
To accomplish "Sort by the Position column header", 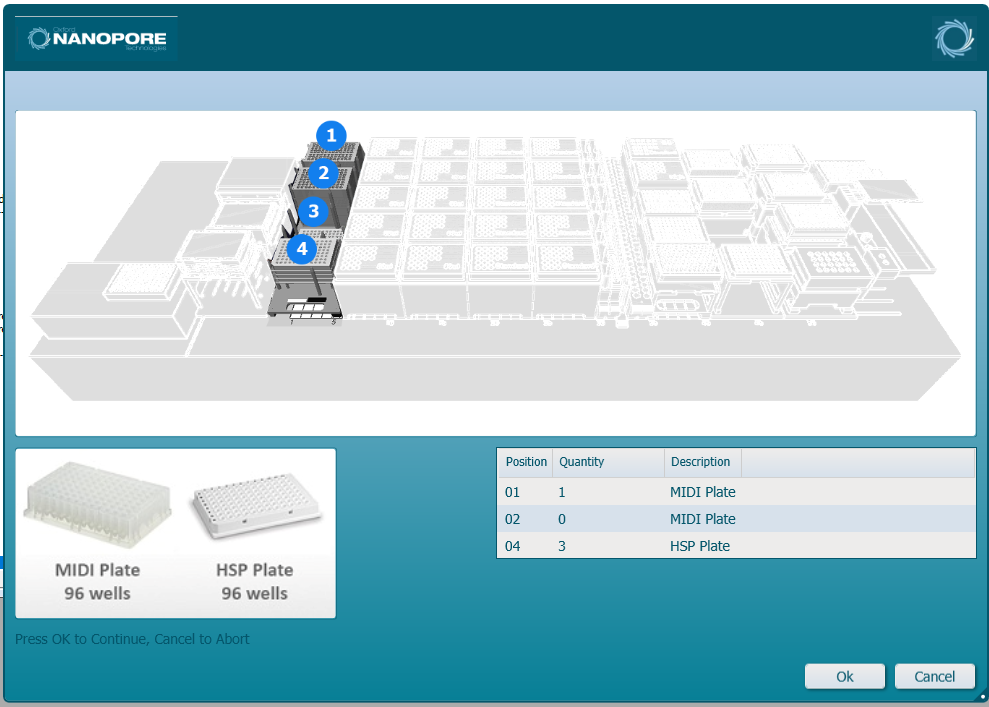I will [x=526, y=462].
